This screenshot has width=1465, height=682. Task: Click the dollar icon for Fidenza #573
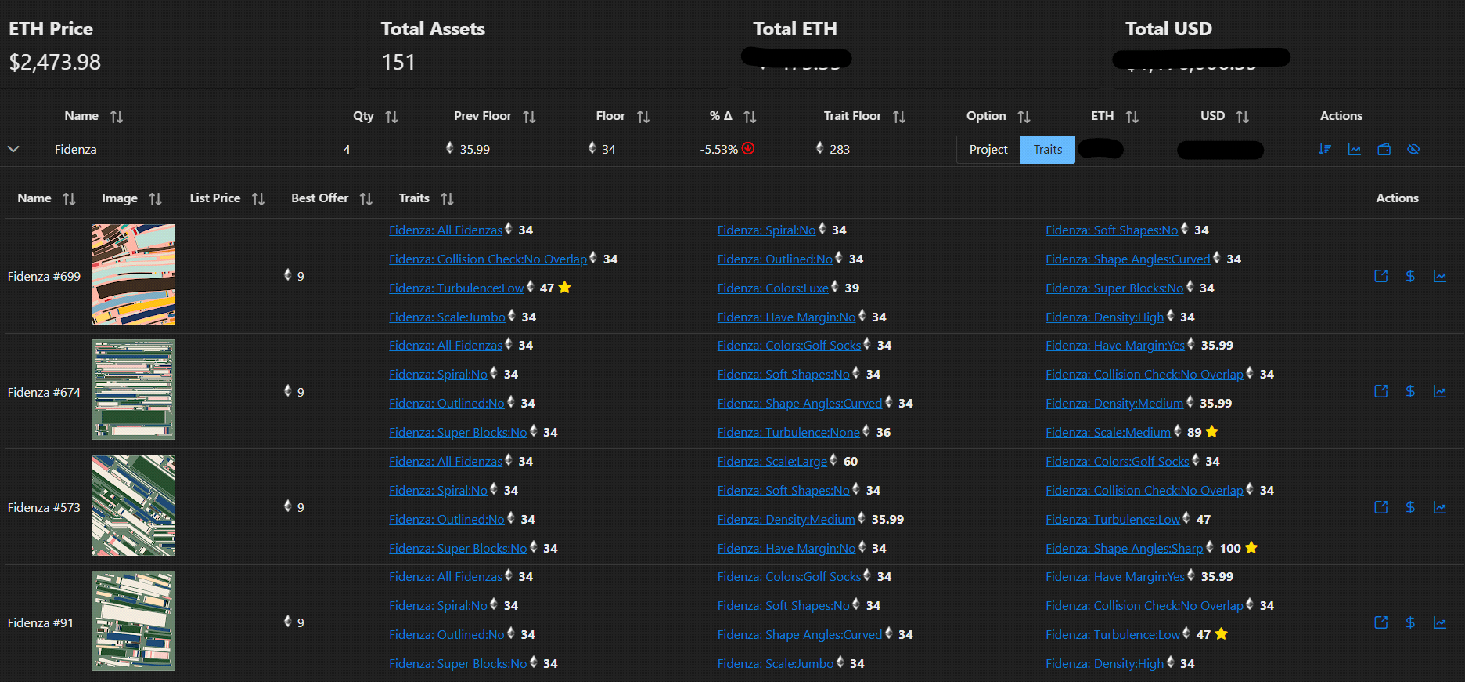coord(1410,507)
